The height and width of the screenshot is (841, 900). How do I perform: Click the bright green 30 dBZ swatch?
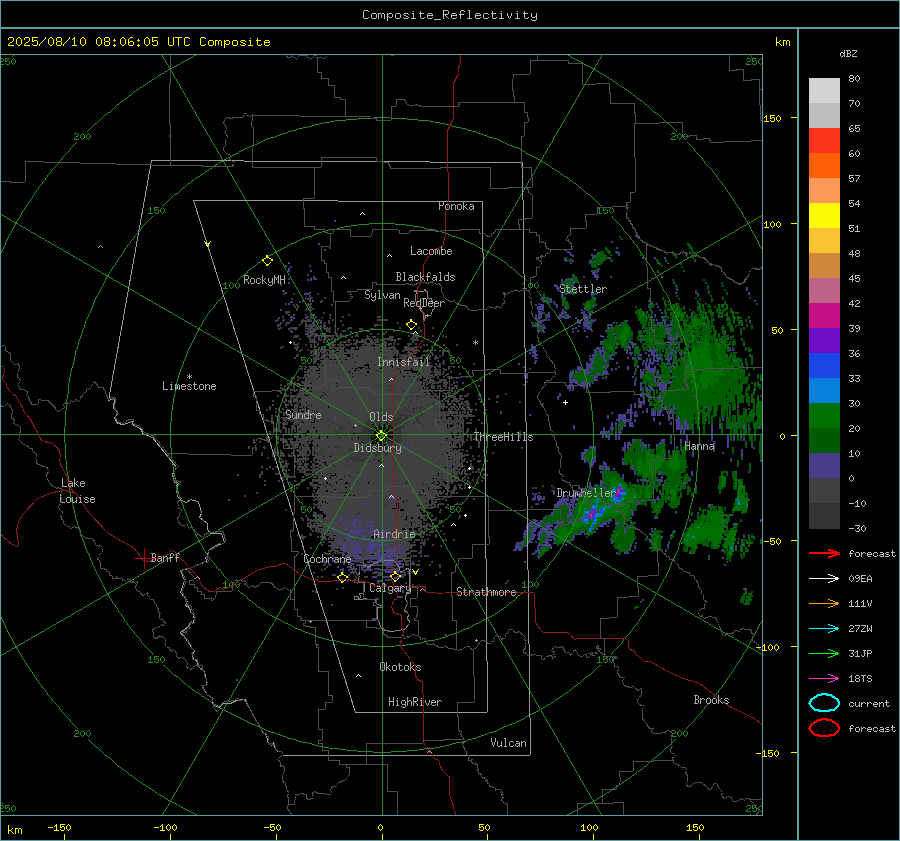click(x=824, y=416)
